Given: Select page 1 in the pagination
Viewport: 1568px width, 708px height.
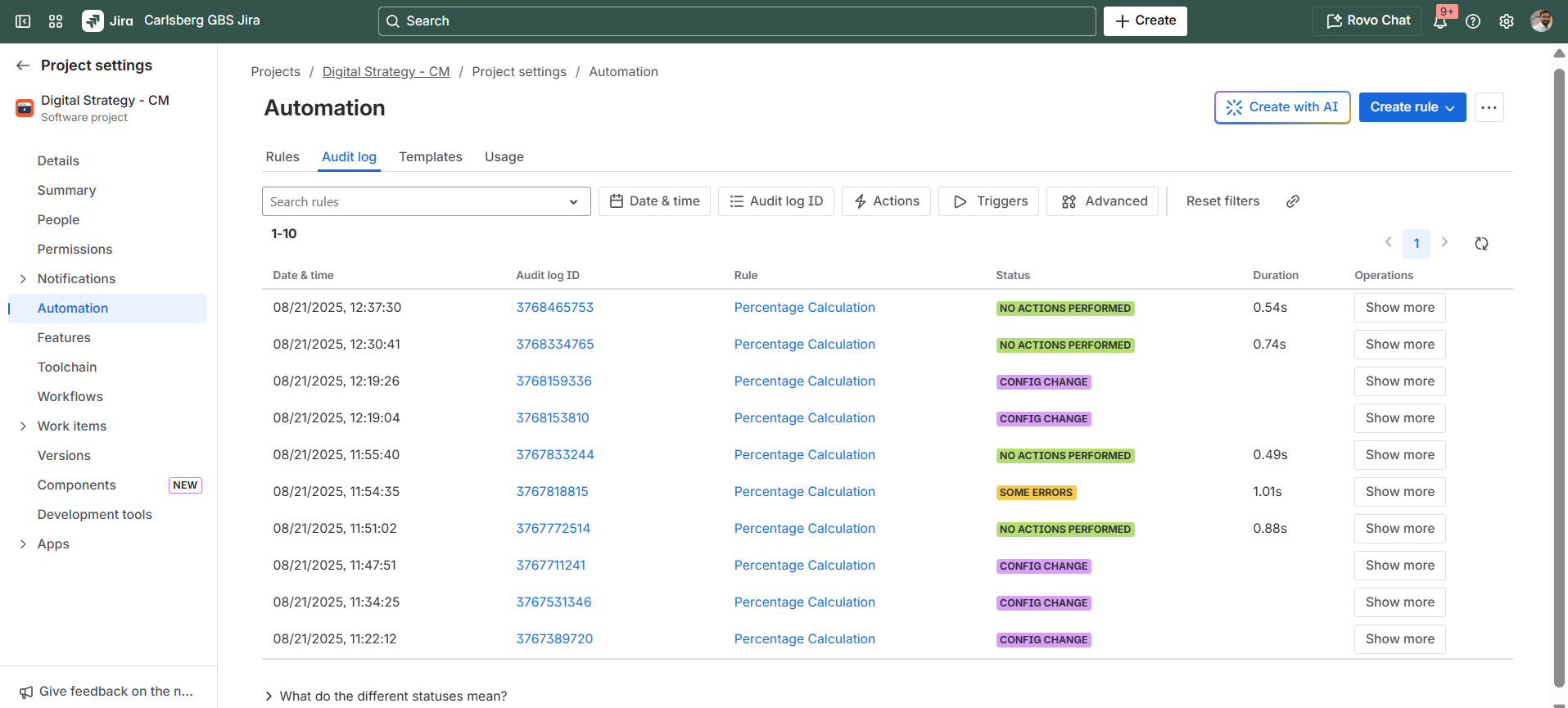Looking at the screenshot, I should click(x=1417, y=243).
